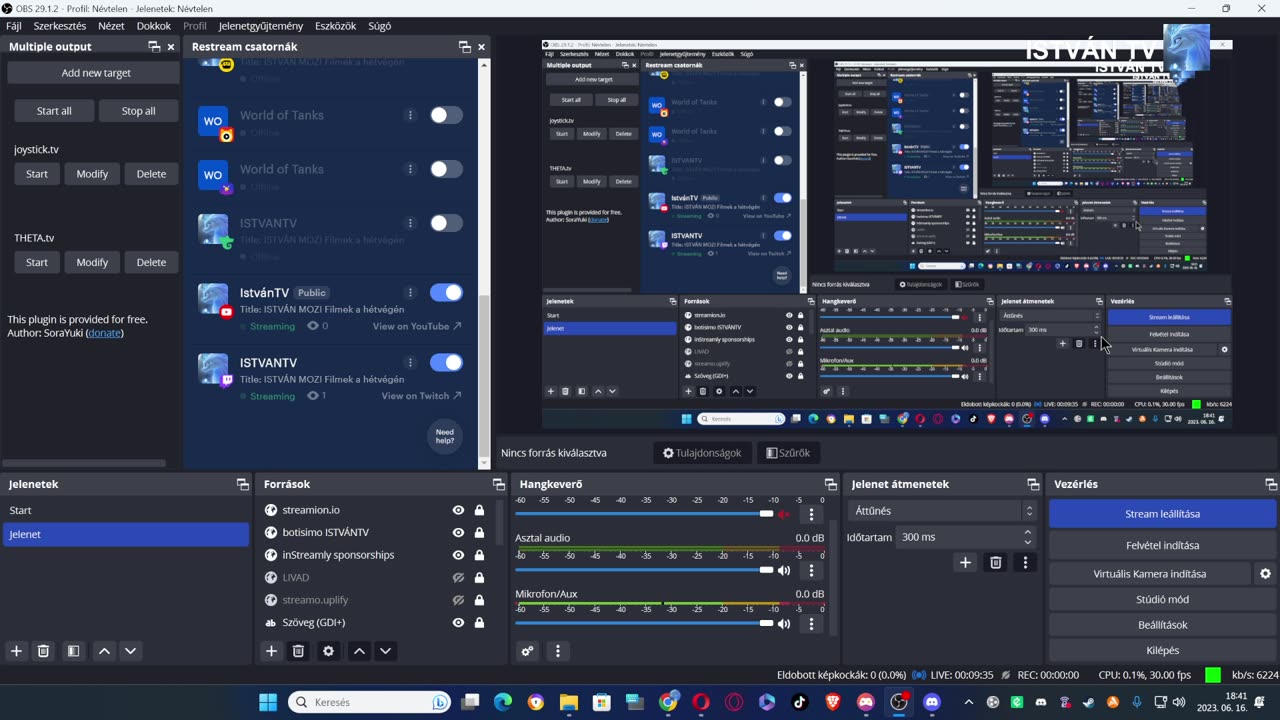The image size is (1280, 720).
Task: Click the Asztal audio volume slider
Action: pyautogui.click(x=644, y=570)
